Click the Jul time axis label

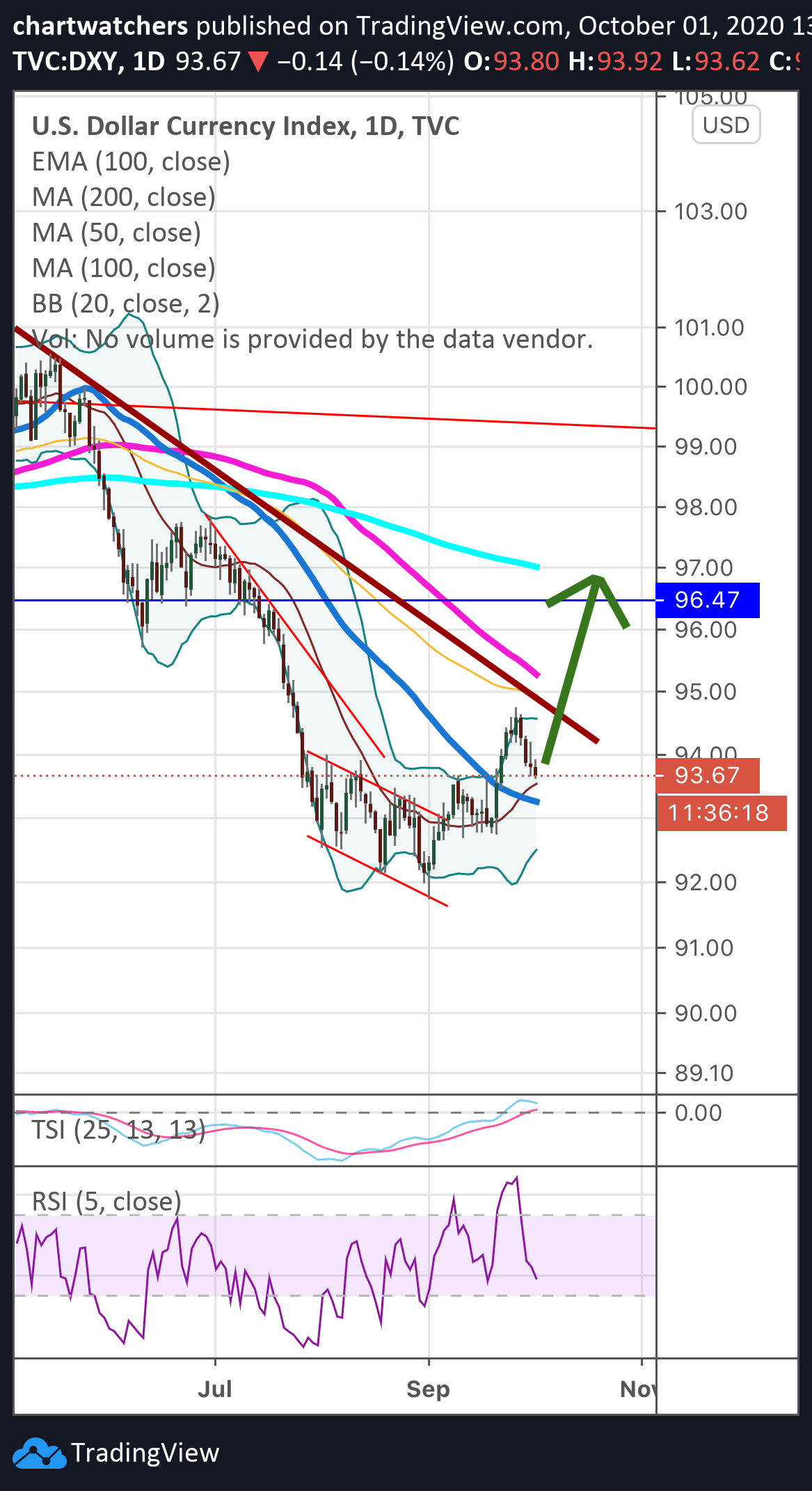click(215, 1389)
